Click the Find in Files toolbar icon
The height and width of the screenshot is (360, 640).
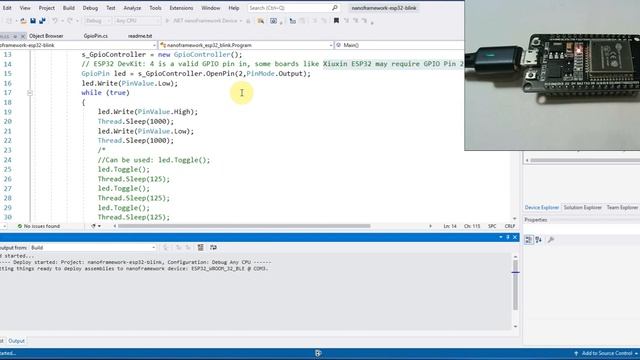(x=260, y=21)
